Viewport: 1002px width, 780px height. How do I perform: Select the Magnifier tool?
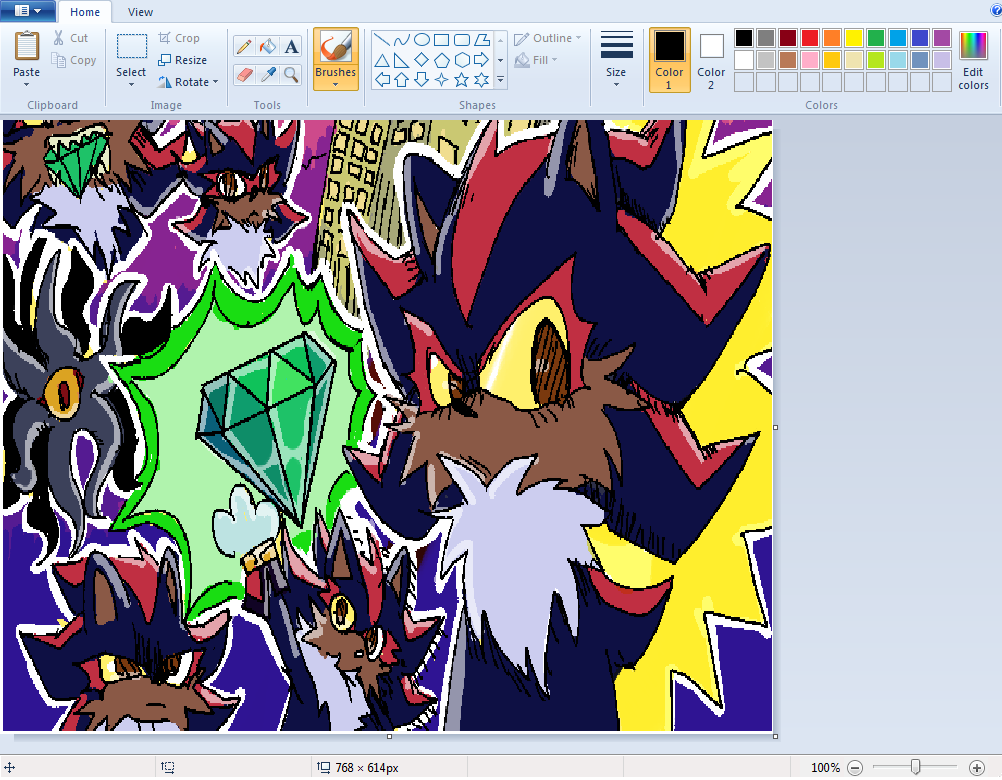[x=291, y=75]
